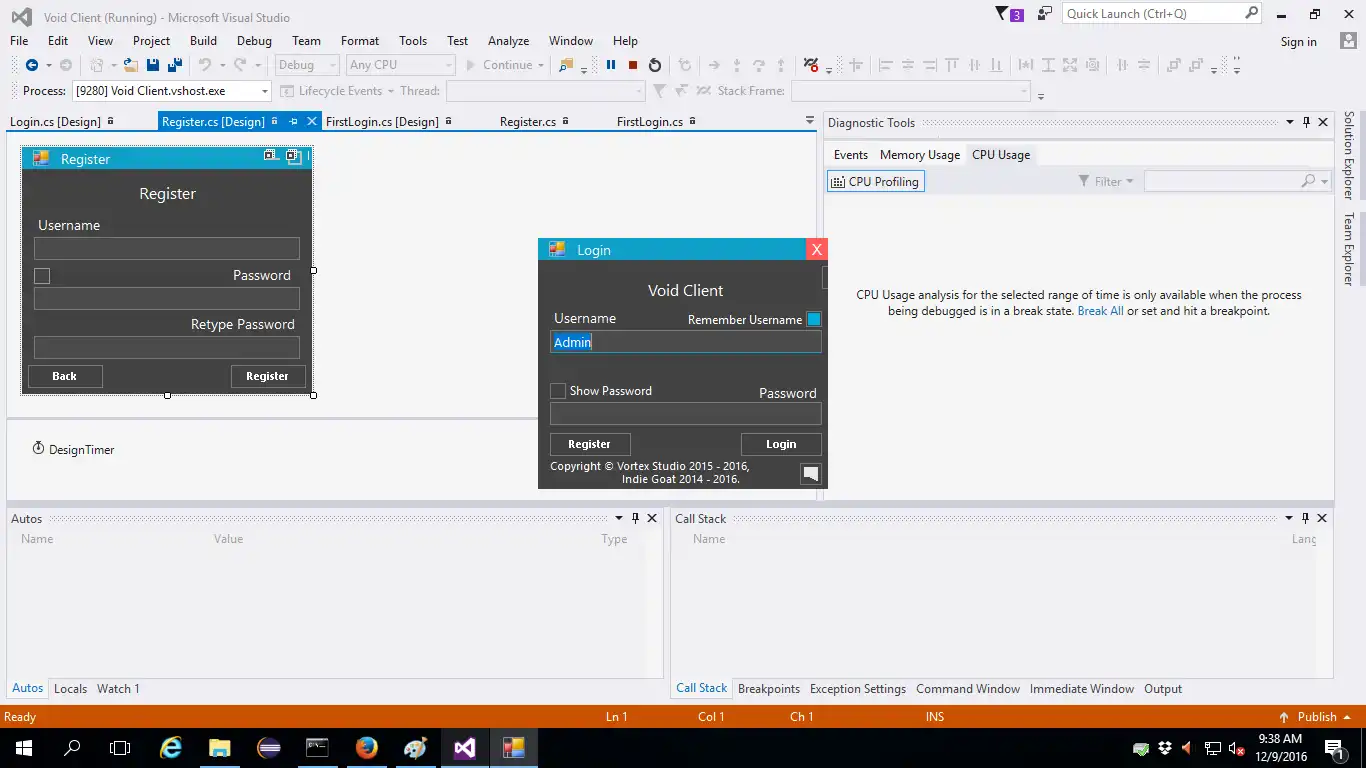The height and width of the screenshot is (768, 1366).
Task: Click the Navigate Backward arrow icon
Action: pos(32,65)
